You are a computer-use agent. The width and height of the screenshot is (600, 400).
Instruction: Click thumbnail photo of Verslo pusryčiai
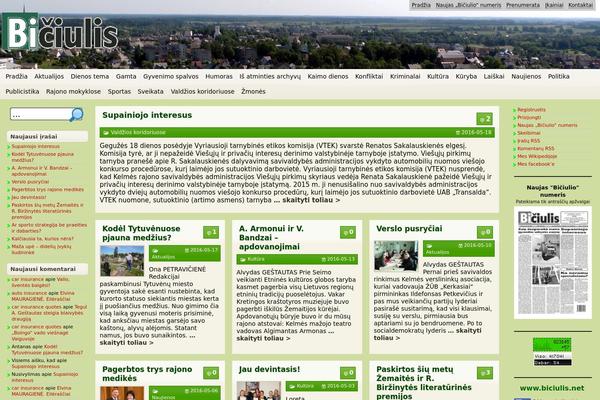pyautogui.click(x=396, y=256)
